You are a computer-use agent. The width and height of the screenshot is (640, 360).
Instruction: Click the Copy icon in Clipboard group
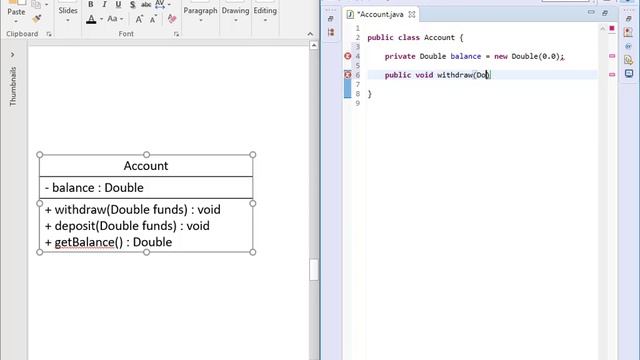pos(36,4)
